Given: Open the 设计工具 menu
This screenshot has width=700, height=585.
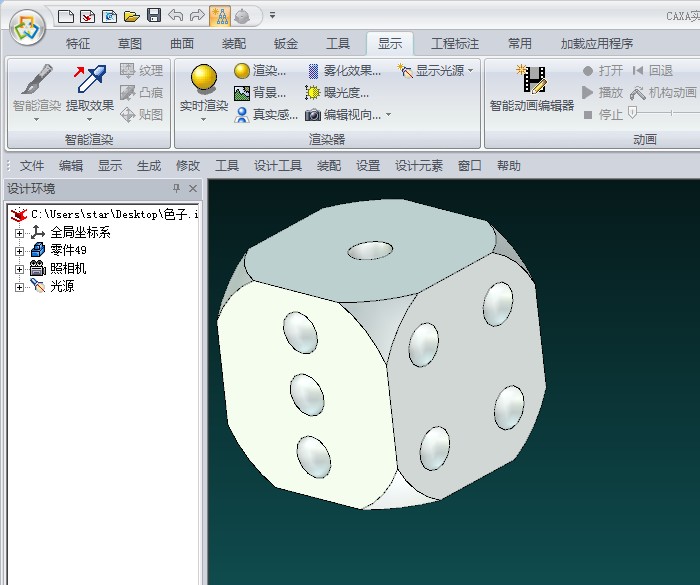Looking at the screenshot, I should [x=278, y=165].
